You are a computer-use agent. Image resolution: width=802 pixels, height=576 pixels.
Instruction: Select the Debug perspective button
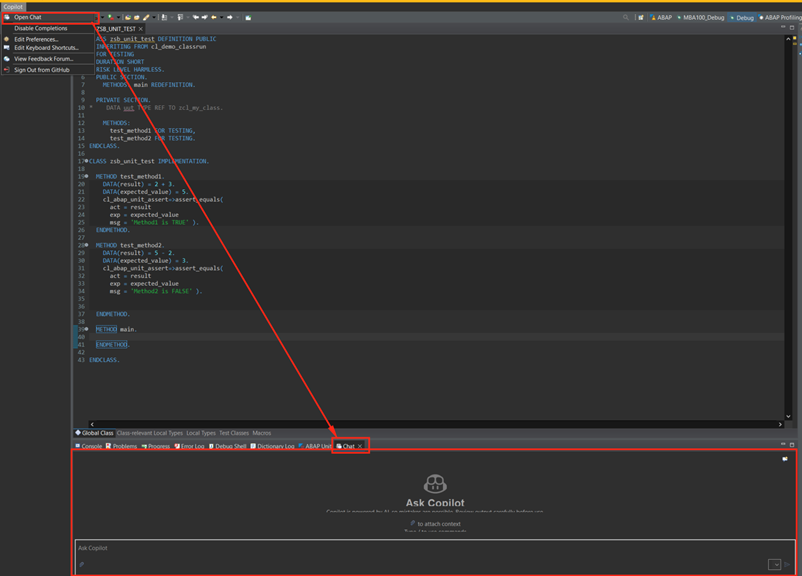pyautogui.click(x=742, y=17)
